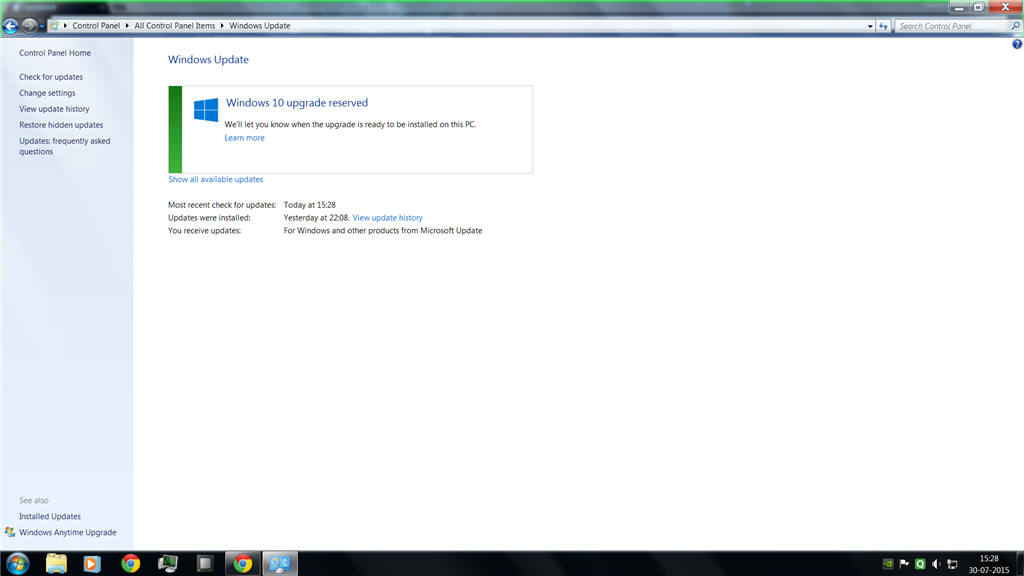Click the address bar folder icon

point(56,26)
